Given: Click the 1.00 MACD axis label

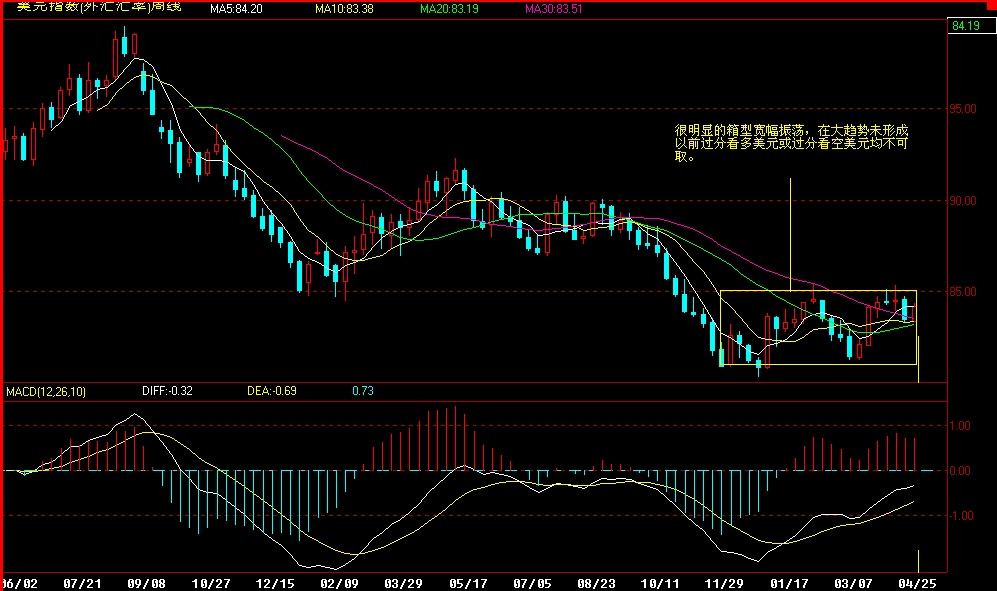Looking at the screenshot, I should coord(960,426).
